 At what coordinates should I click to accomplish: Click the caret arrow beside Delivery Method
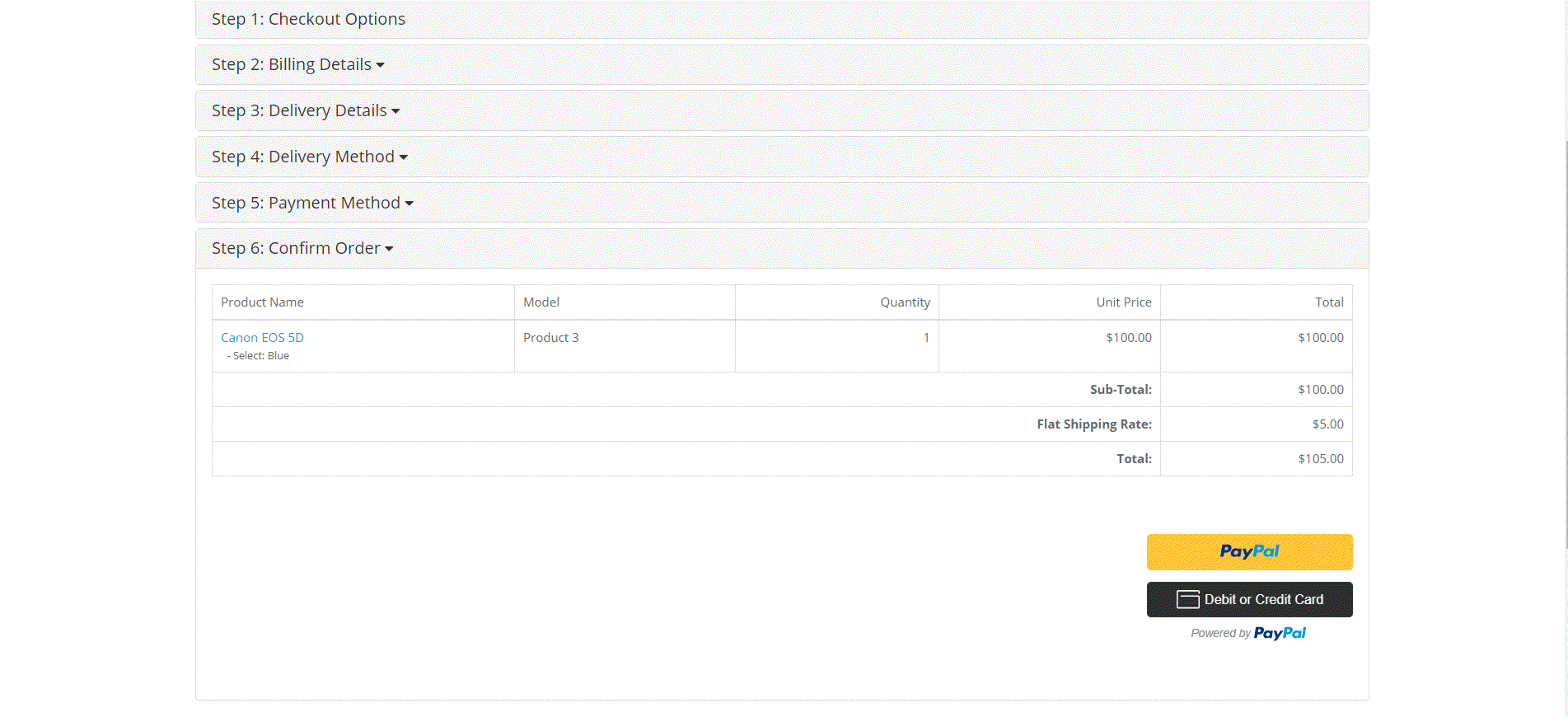click(x=403, y=157)
